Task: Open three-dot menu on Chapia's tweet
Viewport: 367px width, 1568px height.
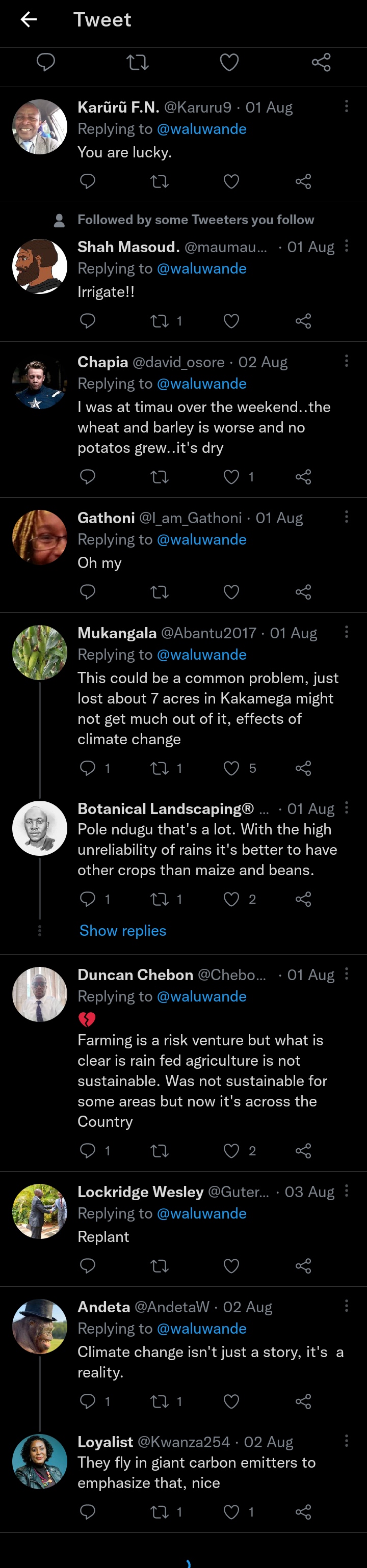Action: 346,361
